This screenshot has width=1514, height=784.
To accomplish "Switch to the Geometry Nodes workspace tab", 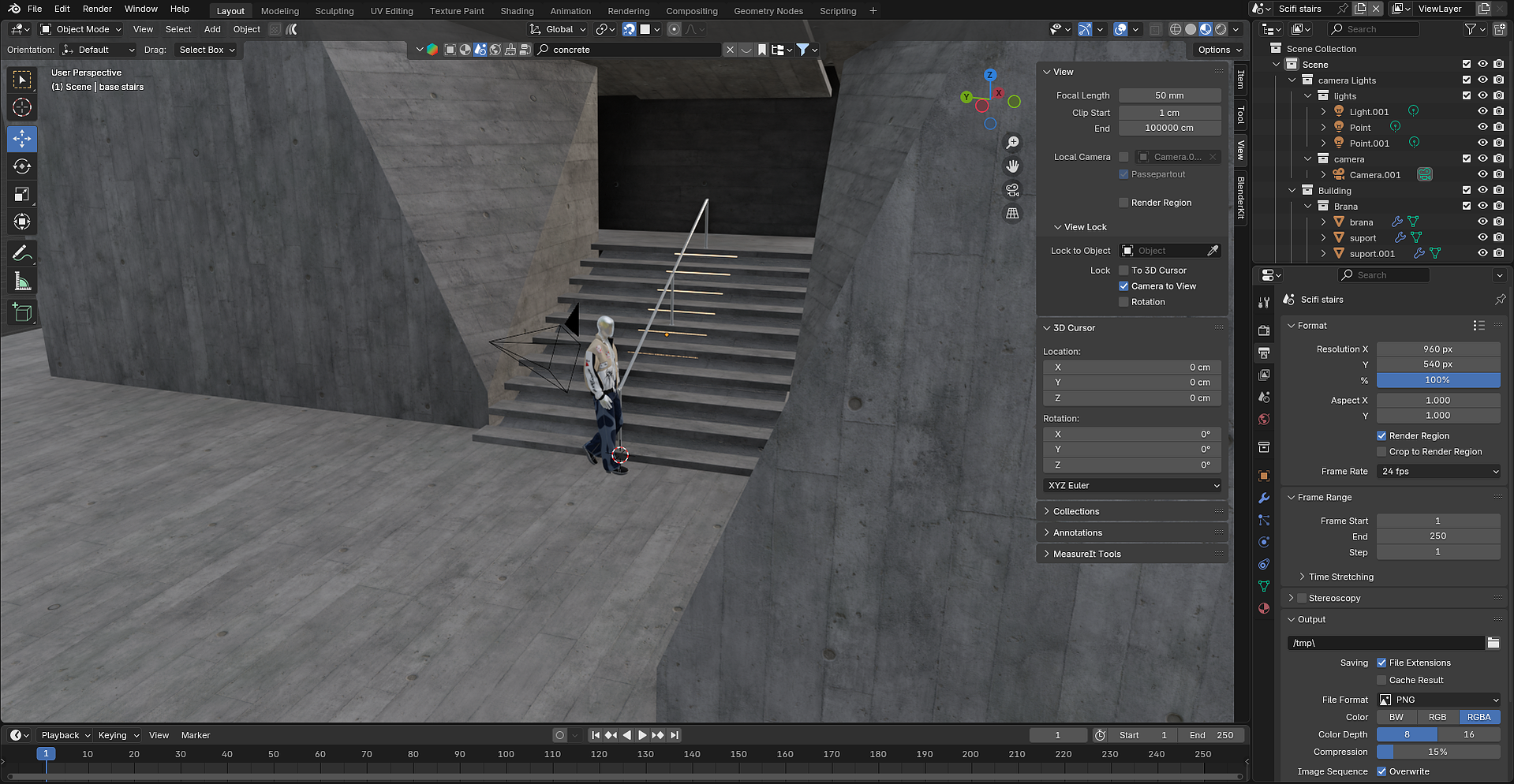I will click(768, 11).
